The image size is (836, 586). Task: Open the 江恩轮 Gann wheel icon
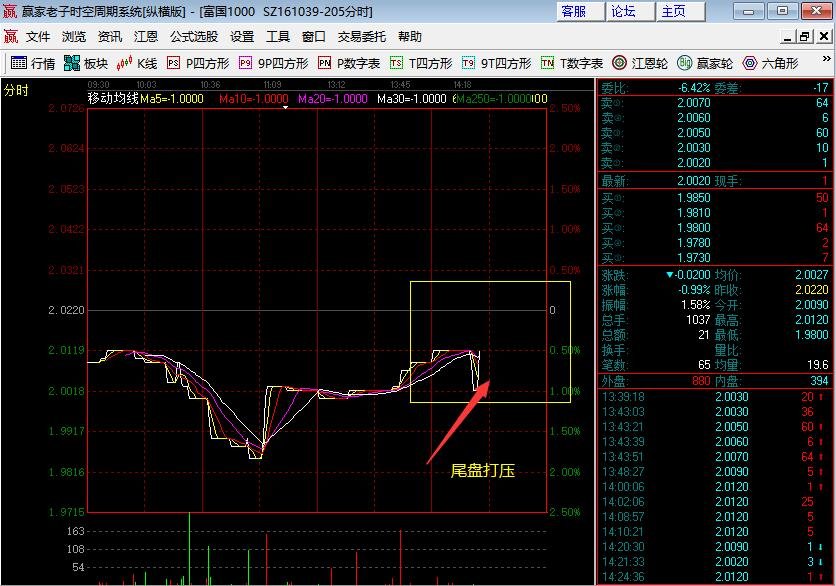(620, 63)
